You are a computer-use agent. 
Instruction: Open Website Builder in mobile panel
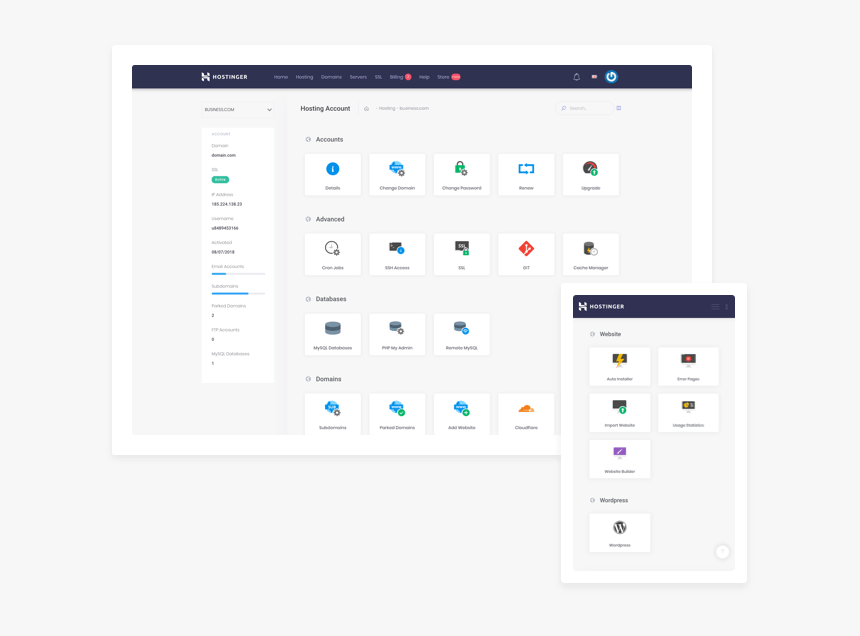[619, 459]
